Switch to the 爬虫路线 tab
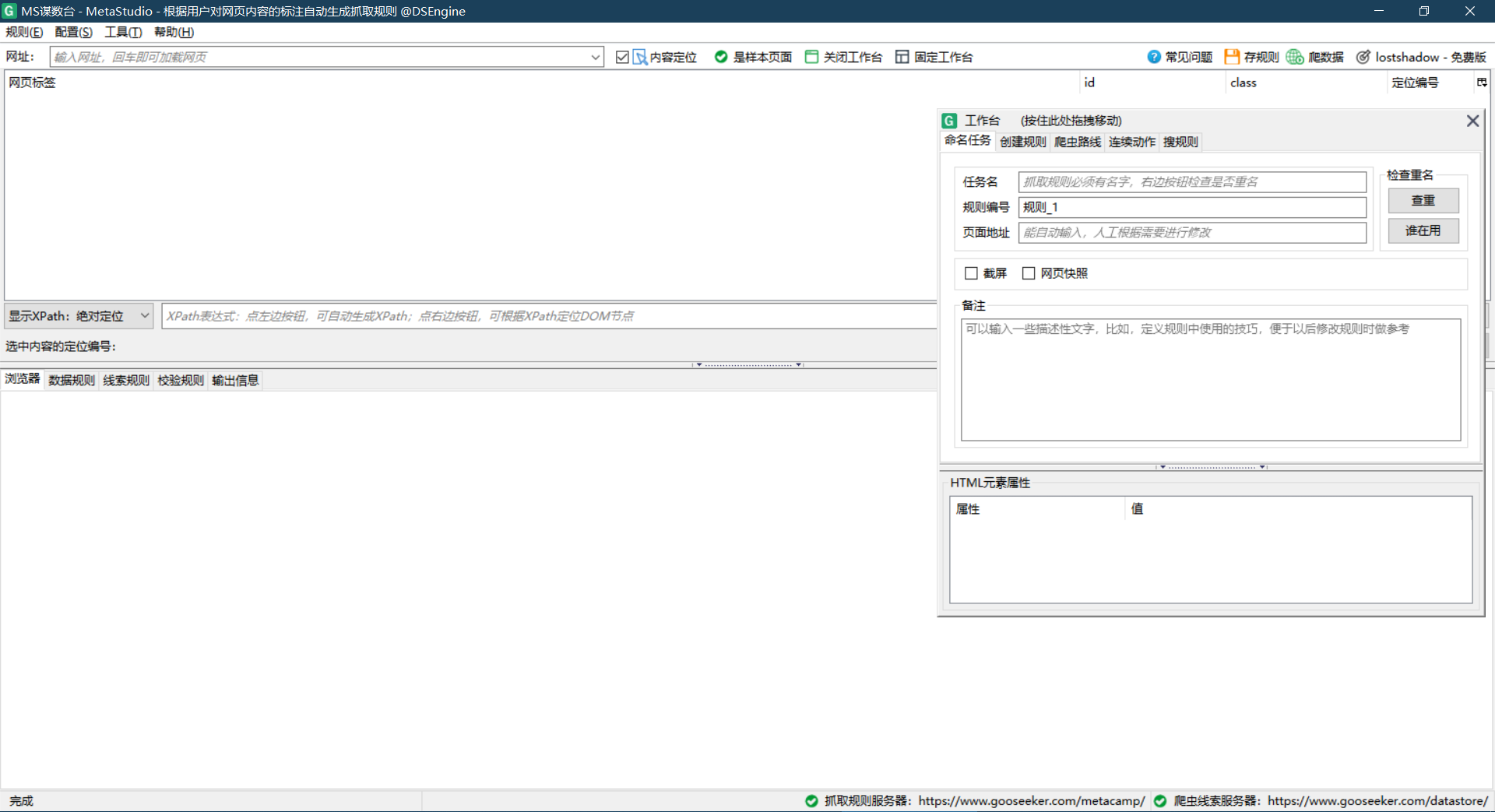The image size is (1495, 812). point(1078,142)
